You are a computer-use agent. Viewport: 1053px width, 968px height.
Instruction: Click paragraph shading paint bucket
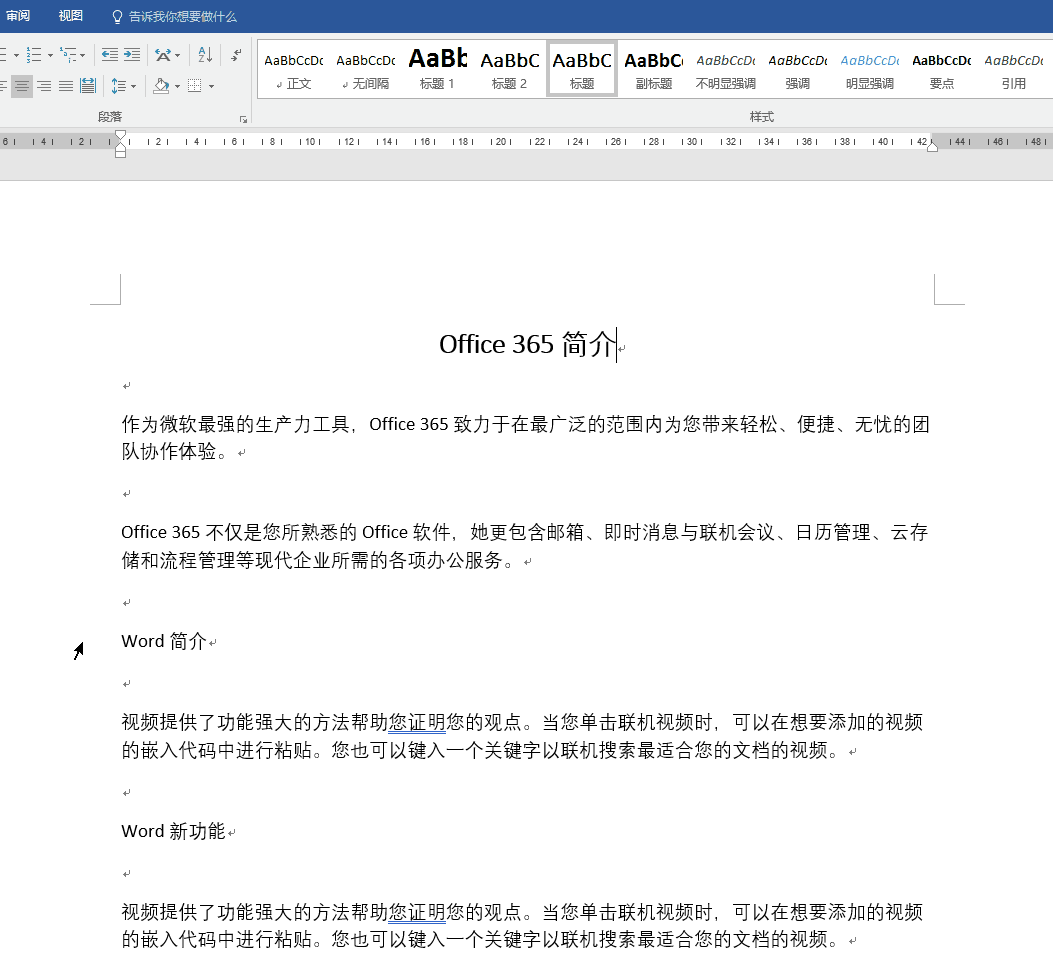pos(161,86)
